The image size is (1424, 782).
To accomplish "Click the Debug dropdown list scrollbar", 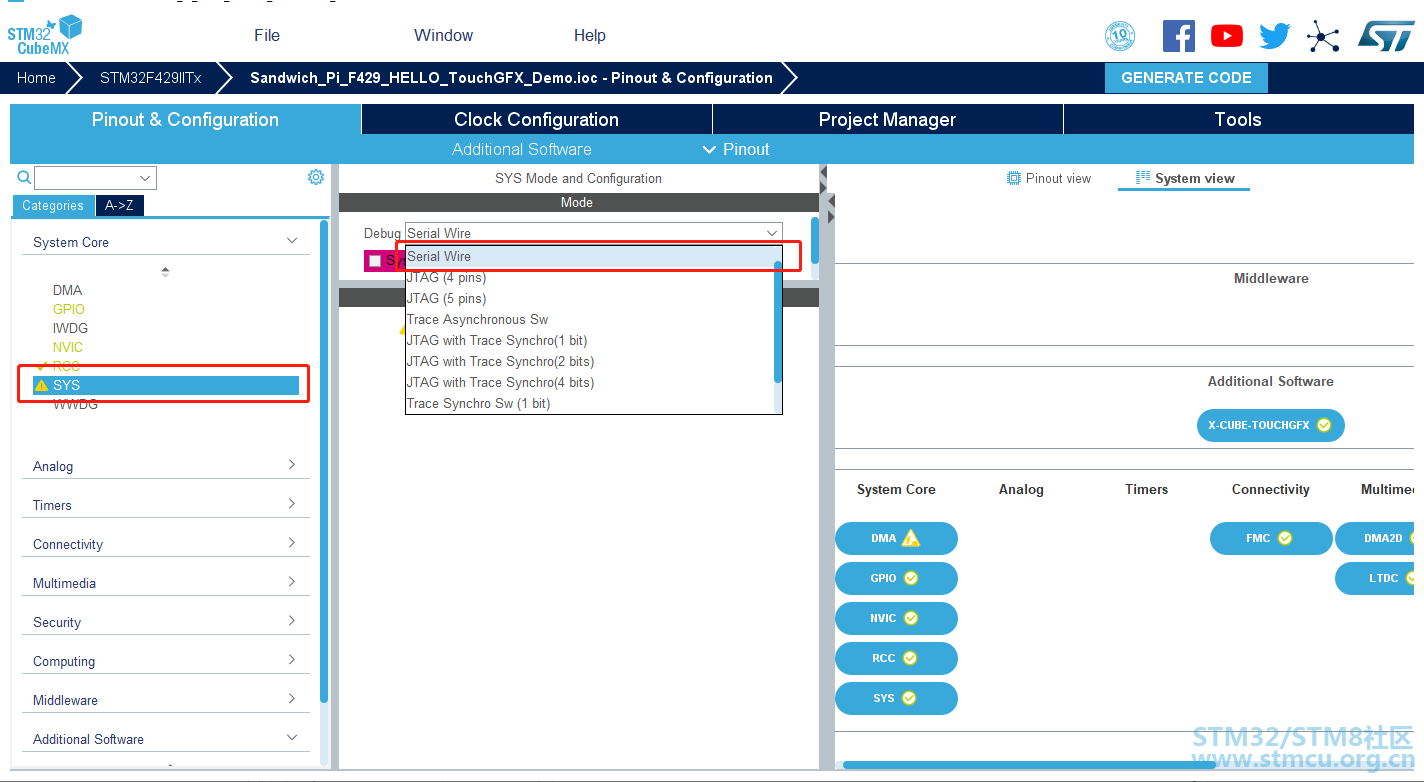I will (778, 321).
